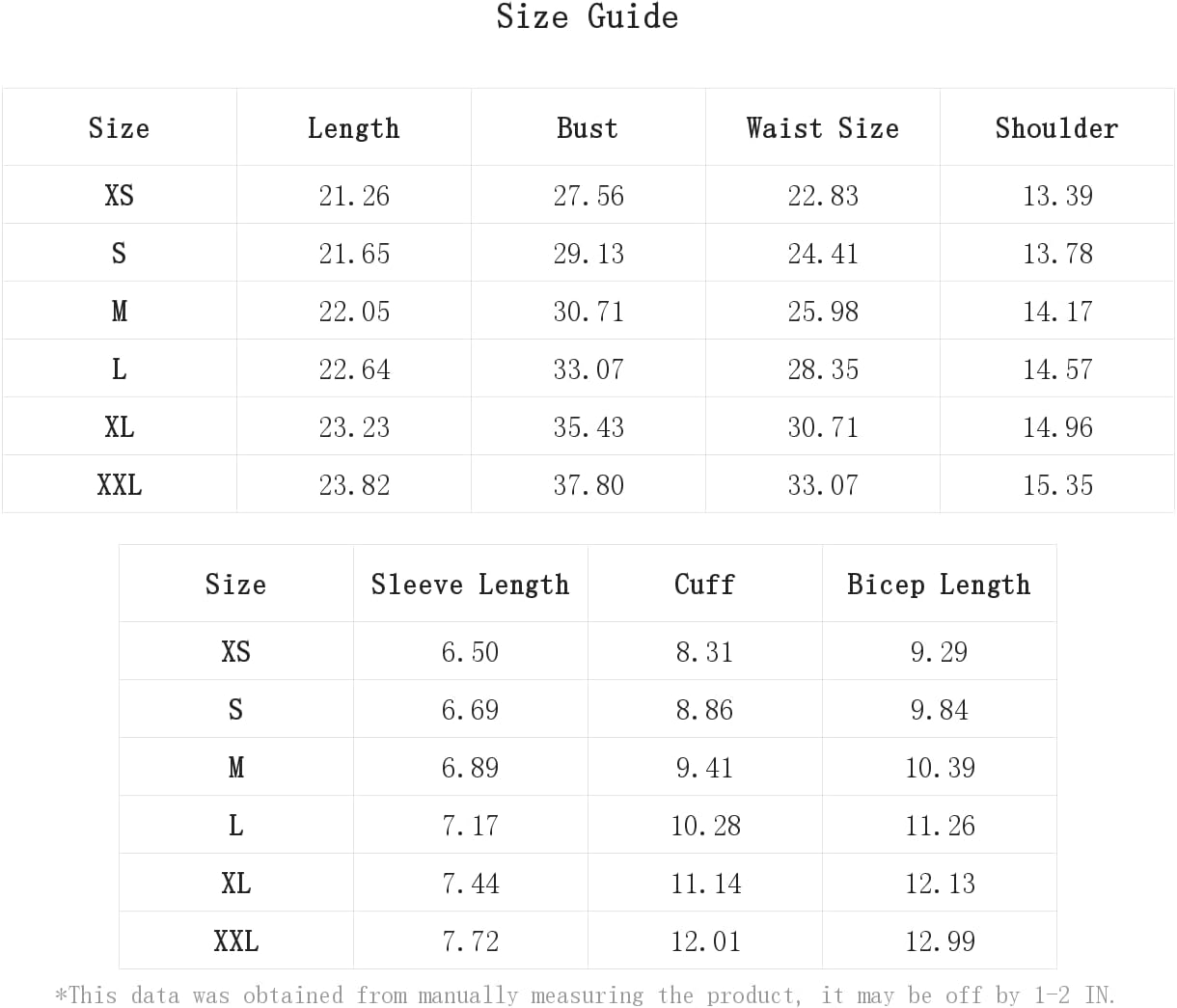Click the Waist Size column header
The width and height of the screenshot is (1177, 1008).
tap(822, 127)
